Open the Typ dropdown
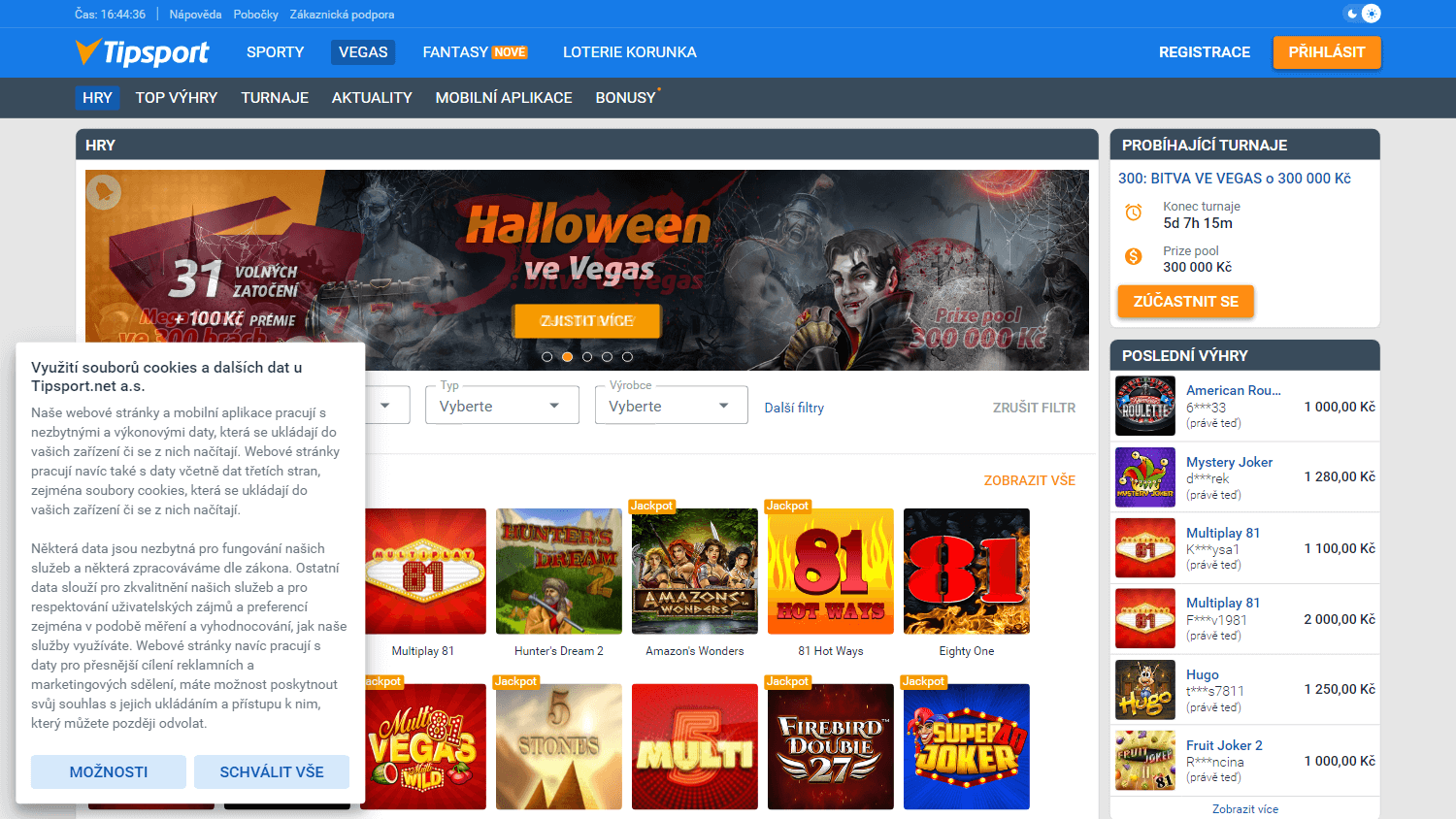The height and width of the screenshot is (819, 1456). [502, 405]
